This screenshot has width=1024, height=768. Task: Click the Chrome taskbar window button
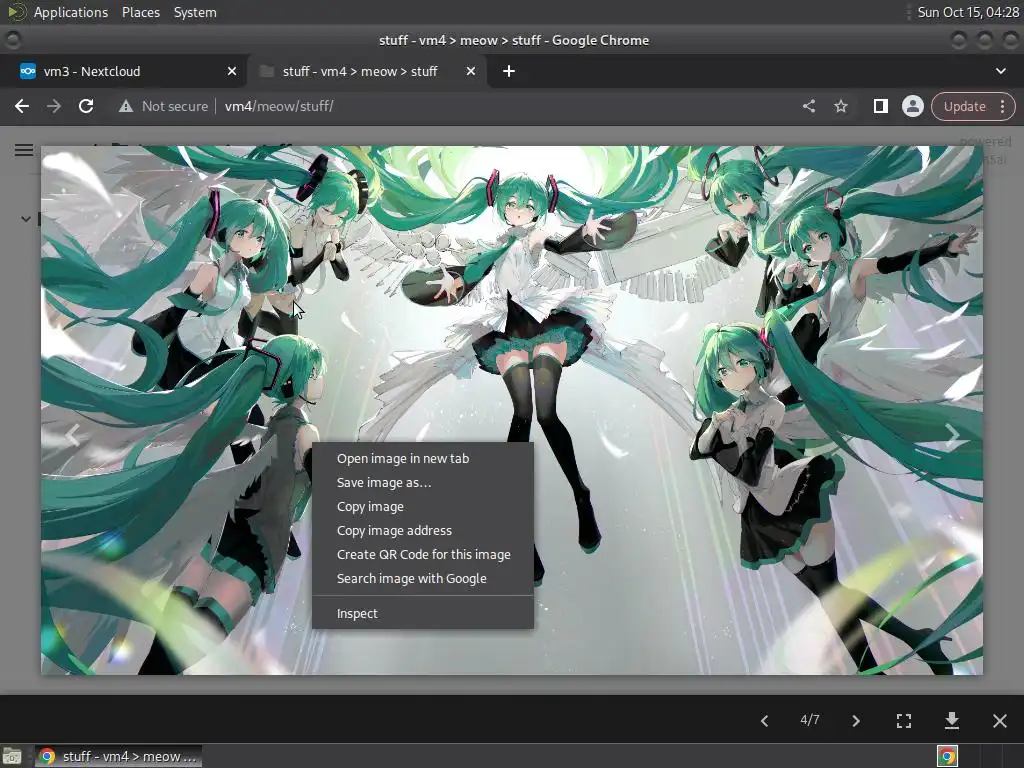[x=119, y=756]
